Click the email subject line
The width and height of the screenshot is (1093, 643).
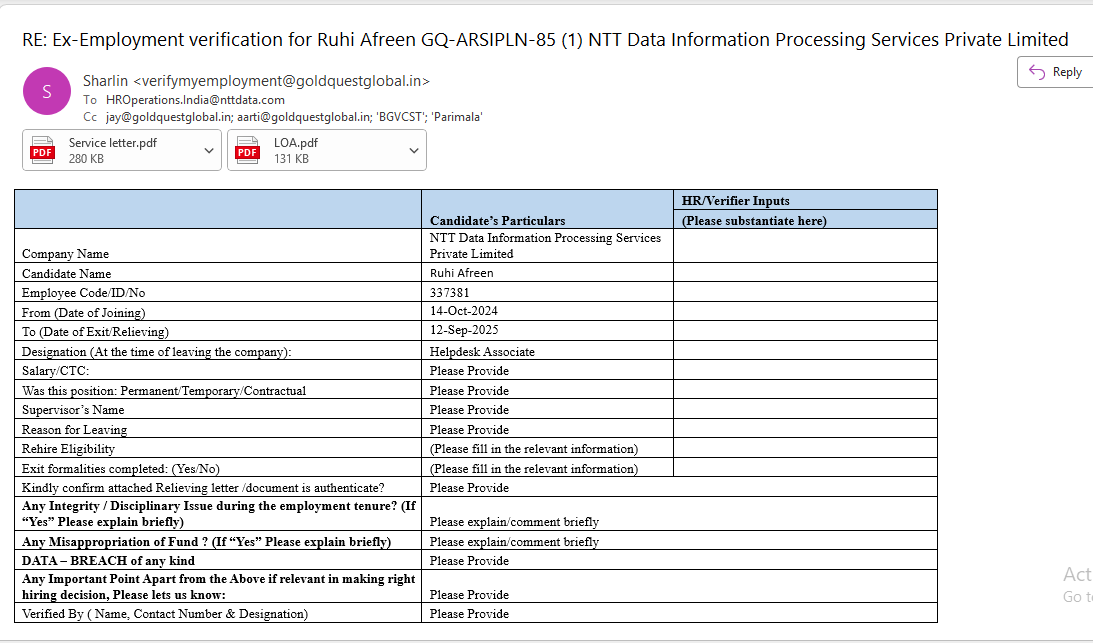(x=545, y=40)
